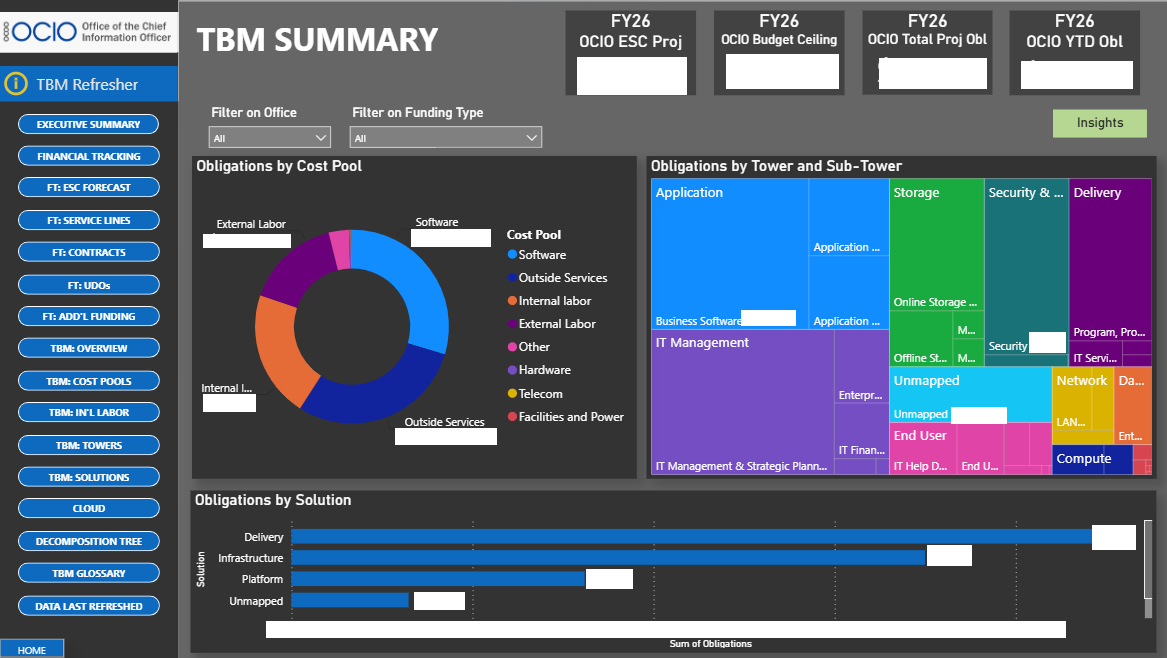Image resolution: width=1167 pixels, height=658 pixels.
Task: Navigate to TBM: Overview
Action: pyautogui.click(x=89, y=348)
